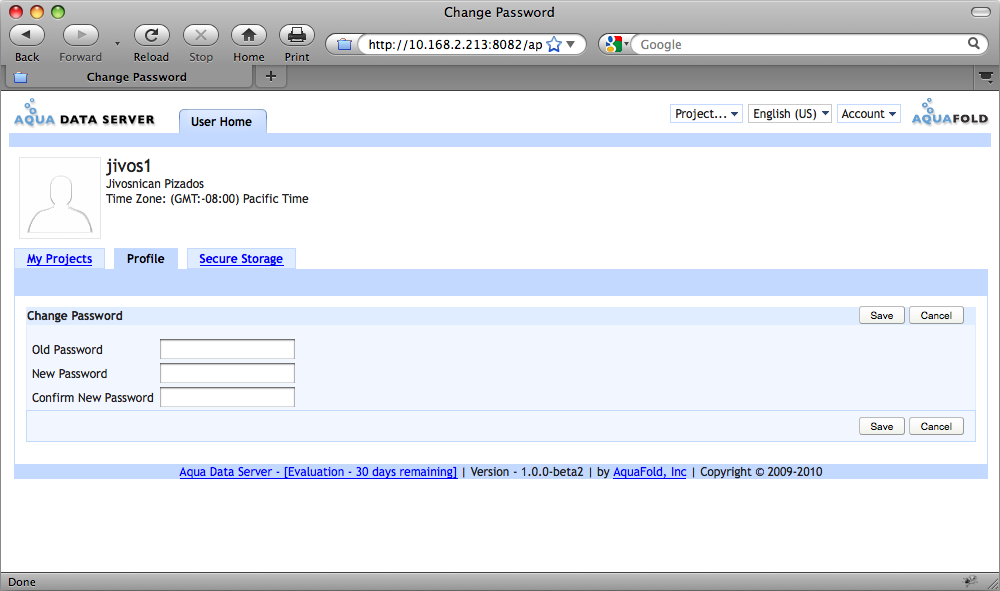This screenshot has height=591, width=1000.
Task: Click the bottom Save button
Action: click(x=881, y=427)
